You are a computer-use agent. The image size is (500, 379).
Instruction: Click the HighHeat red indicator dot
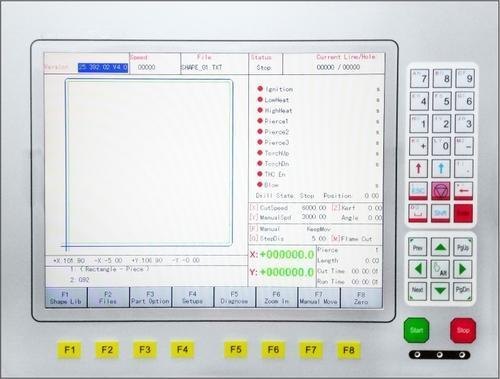click(260, 110)
